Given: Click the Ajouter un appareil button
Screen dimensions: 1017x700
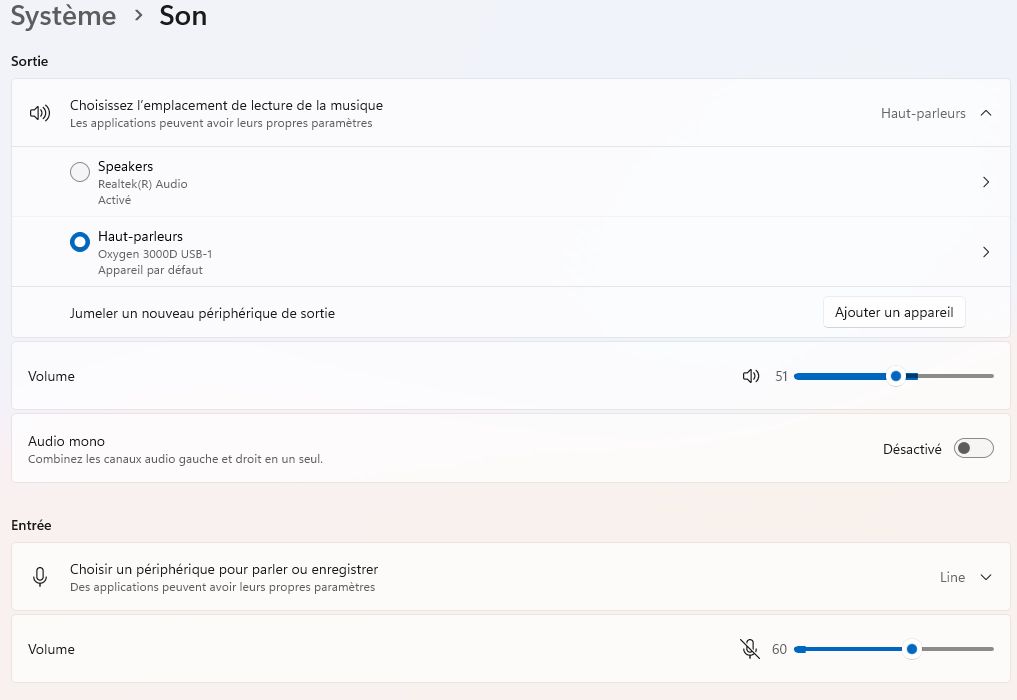Looking at the screenshot, I should point(894,313).
